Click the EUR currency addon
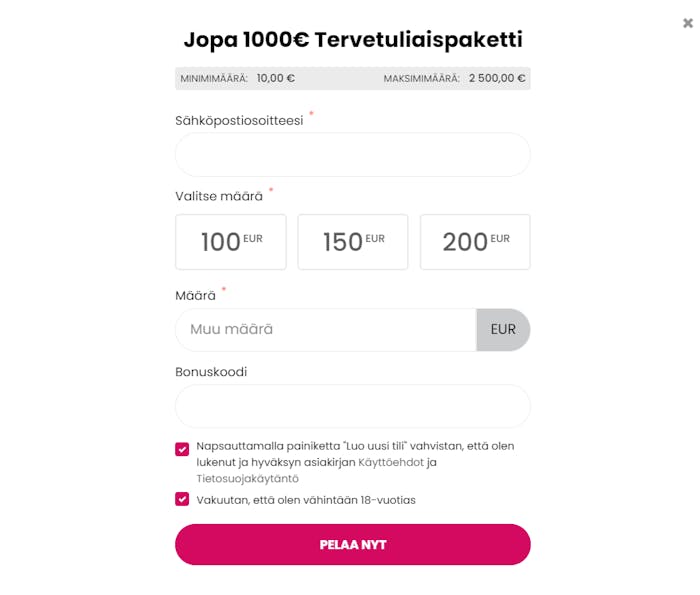This screenshot has width=700, height=595. click(x=503, y=329)
